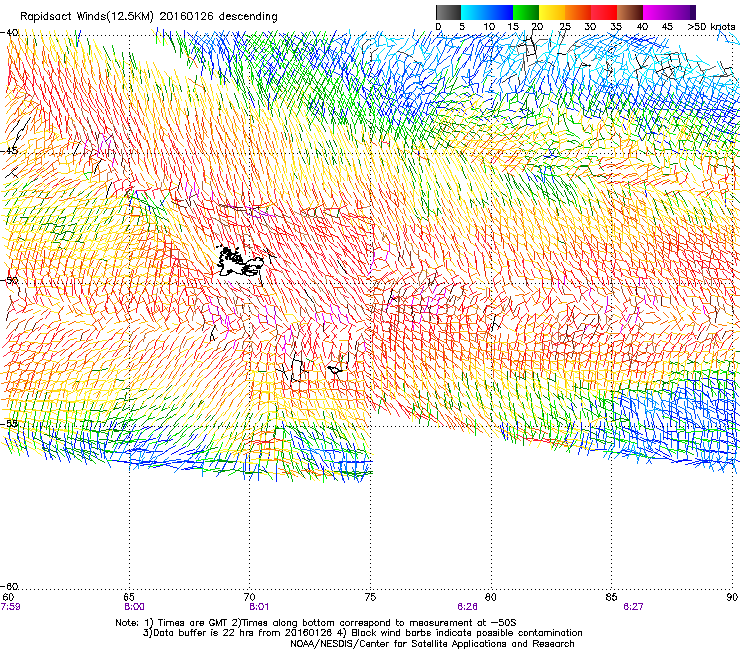Image resolution: width=740 pixels, height=650 pixels.
Task: Click the '80' longitude label
Action: (491, 597)
